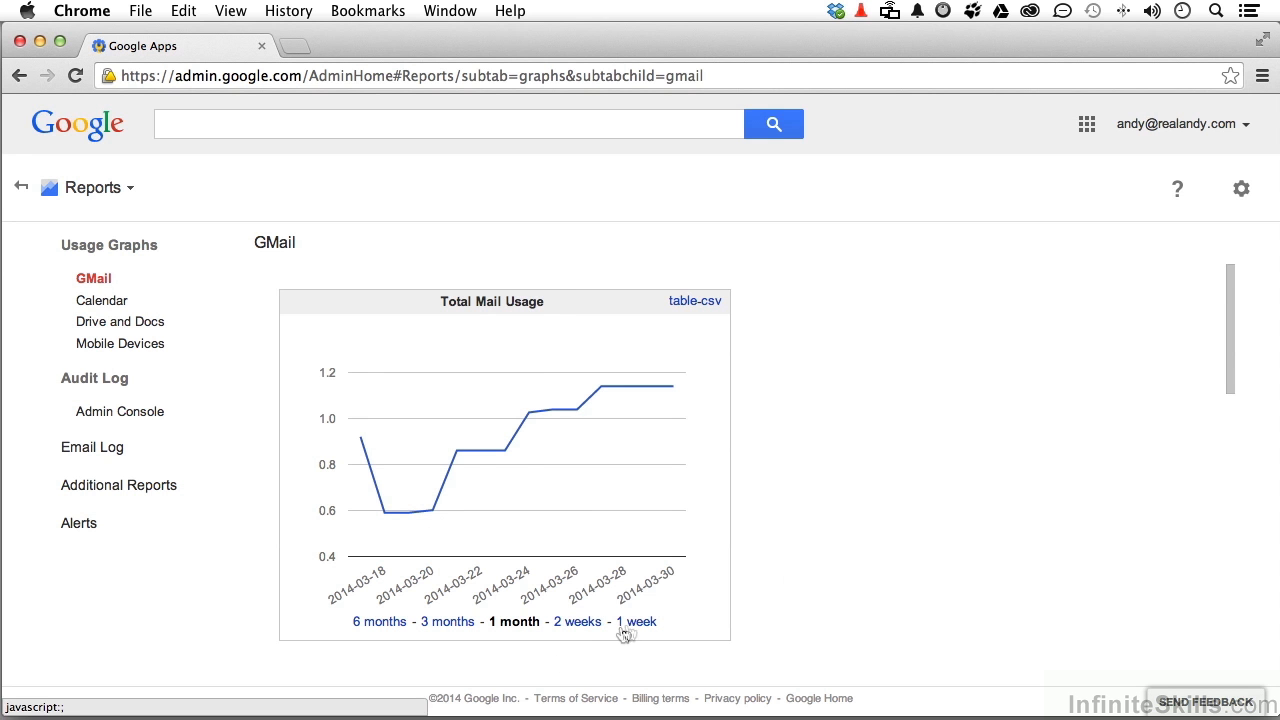
Task: Click in the Google search input field
Action: (x=448, y=124)
